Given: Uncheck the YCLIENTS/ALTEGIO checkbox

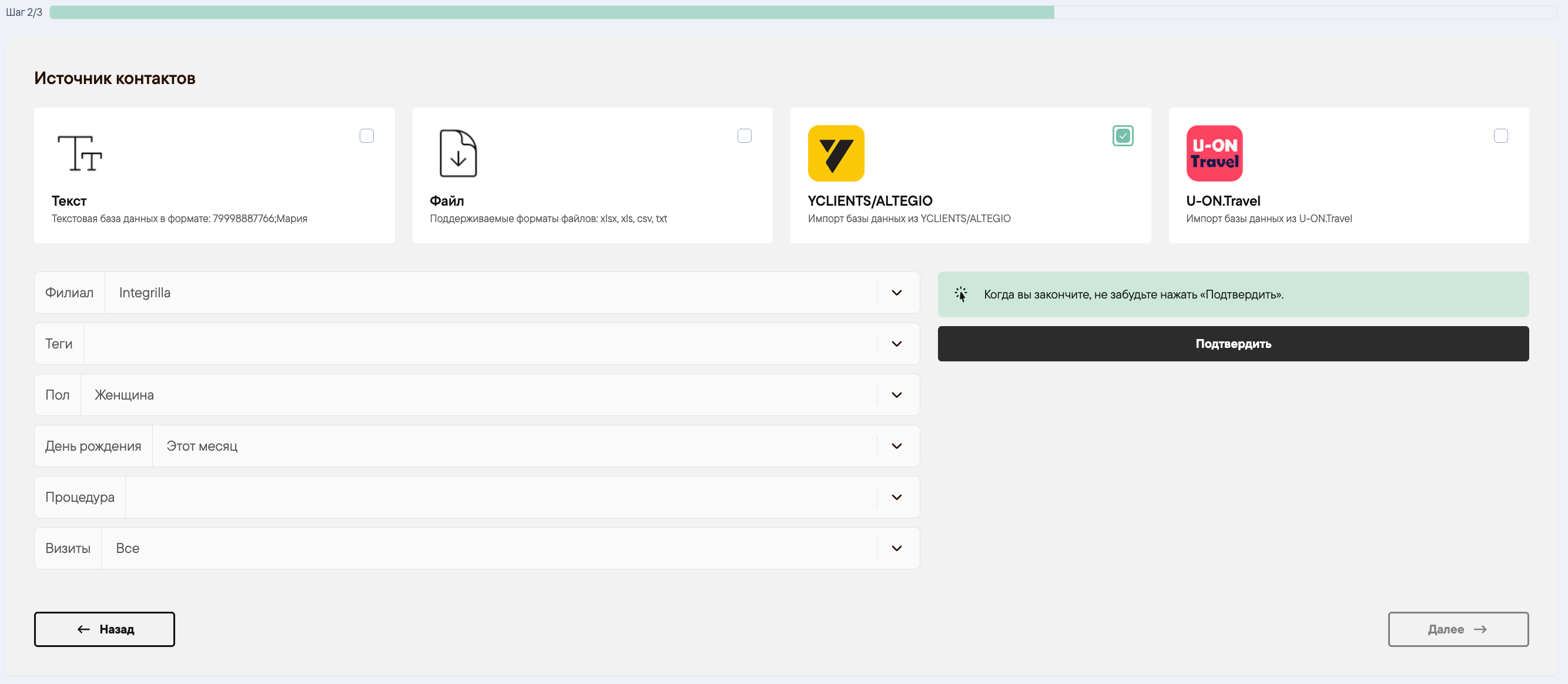Looking at the screenshot, I should pos(1123,136).
